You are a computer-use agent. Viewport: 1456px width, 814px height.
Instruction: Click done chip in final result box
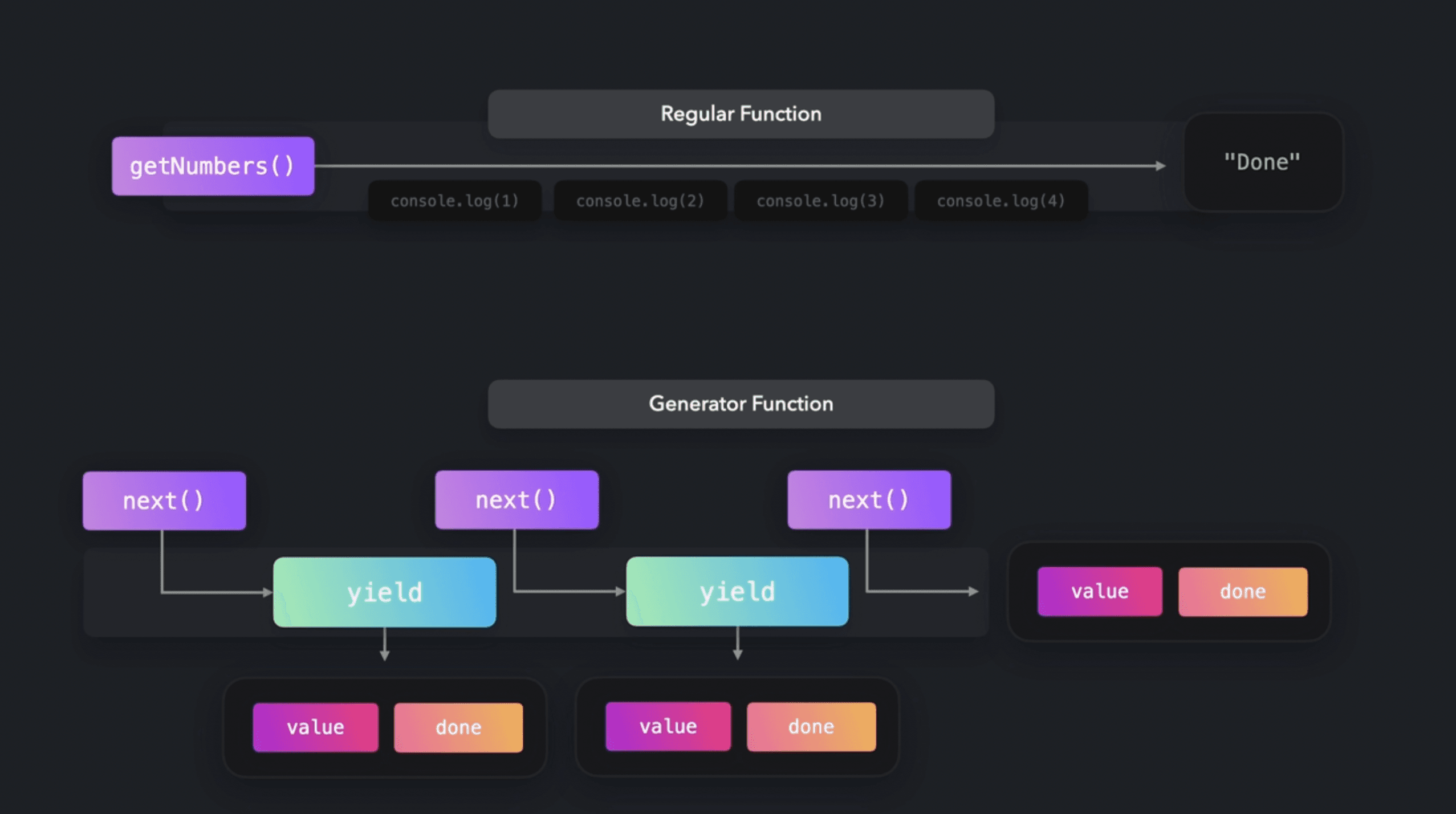[x=1243, y=591]
